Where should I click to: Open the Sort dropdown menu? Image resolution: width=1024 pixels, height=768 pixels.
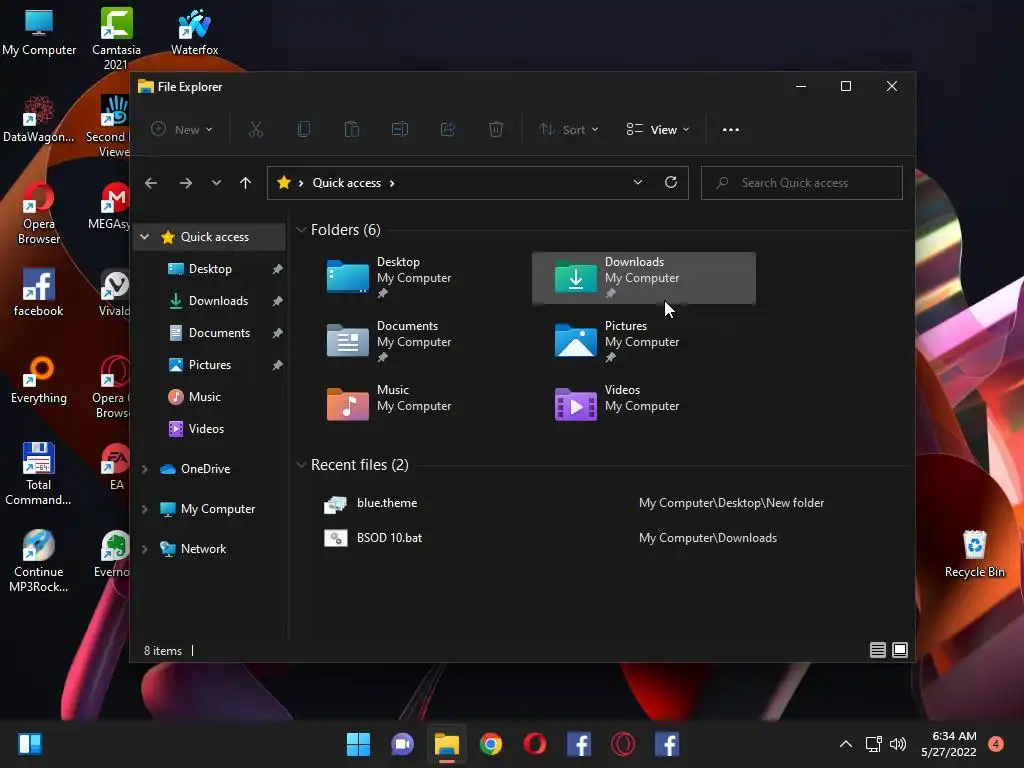click(x=568, y=129)
